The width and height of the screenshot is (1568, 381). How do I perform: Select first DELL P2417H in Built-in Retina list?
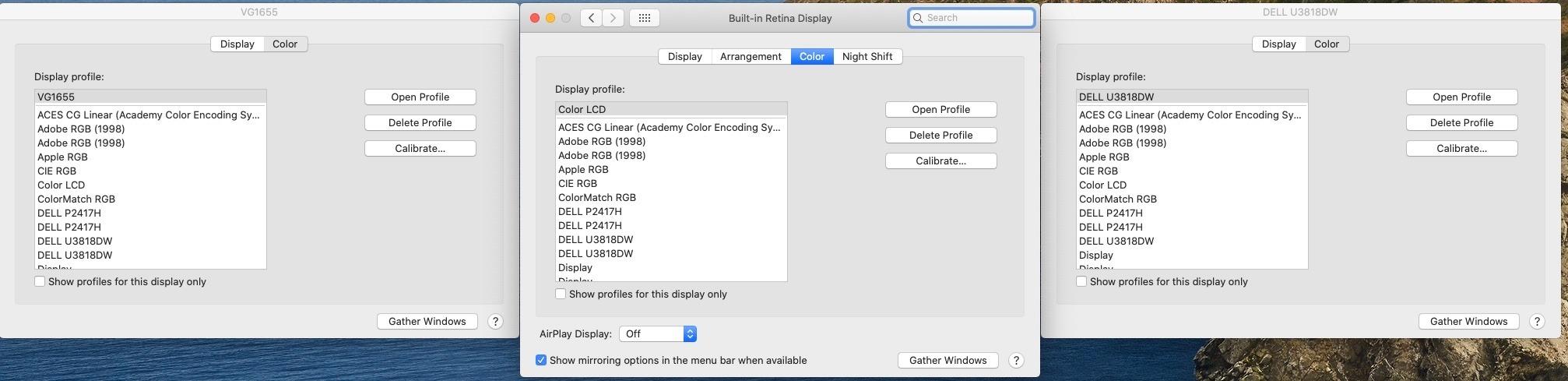click(671, 211)
